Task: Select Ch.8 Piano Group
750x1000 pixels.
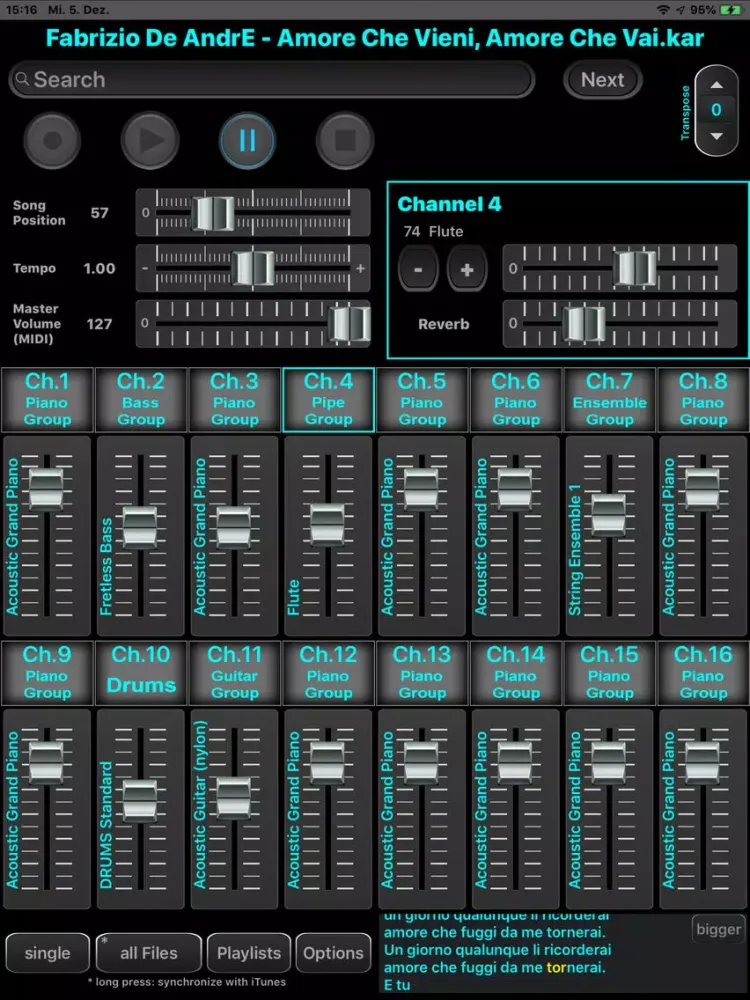Action: tap(703, 400)
